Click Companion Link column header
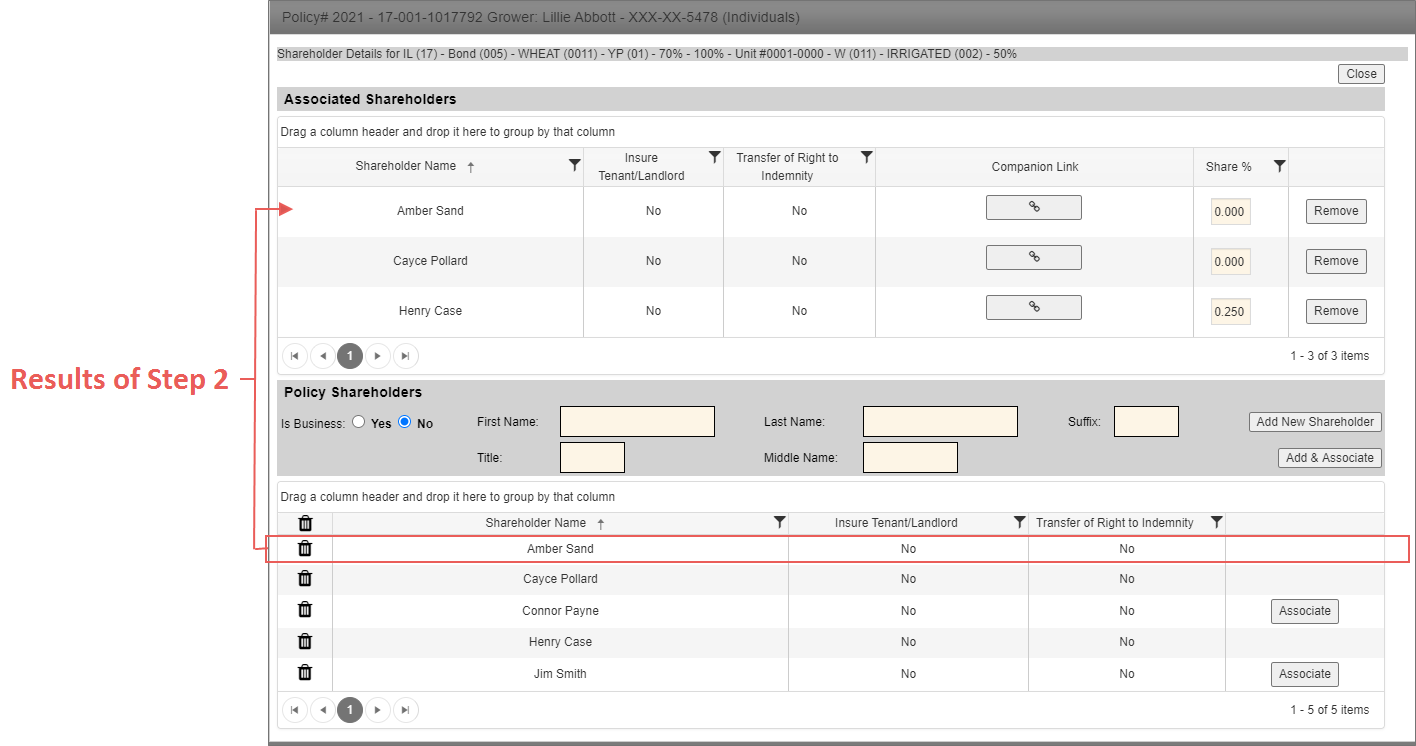 tap(1035, 167)
